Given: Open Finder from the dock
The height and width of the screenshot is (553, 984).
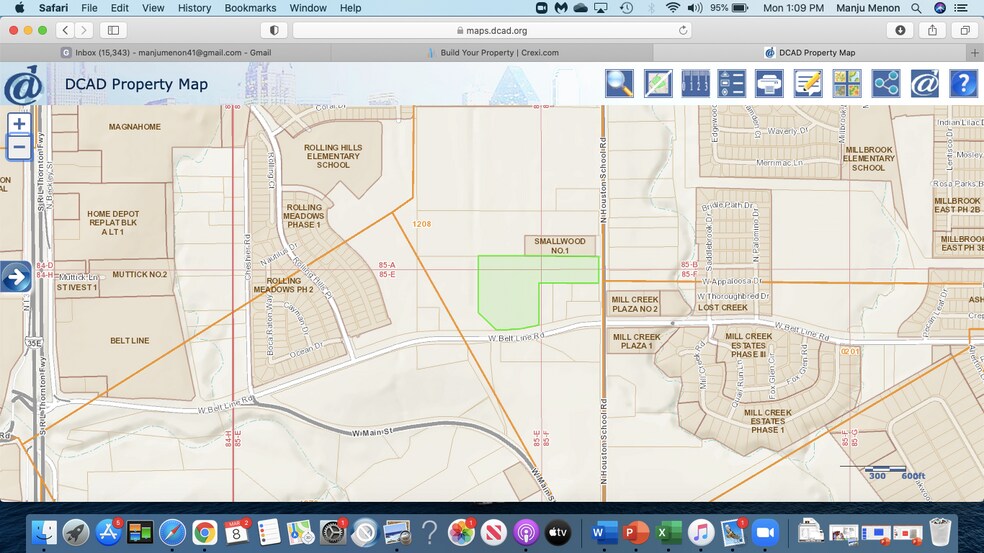Looking at the screenshot, I should (x=44, y=533).
